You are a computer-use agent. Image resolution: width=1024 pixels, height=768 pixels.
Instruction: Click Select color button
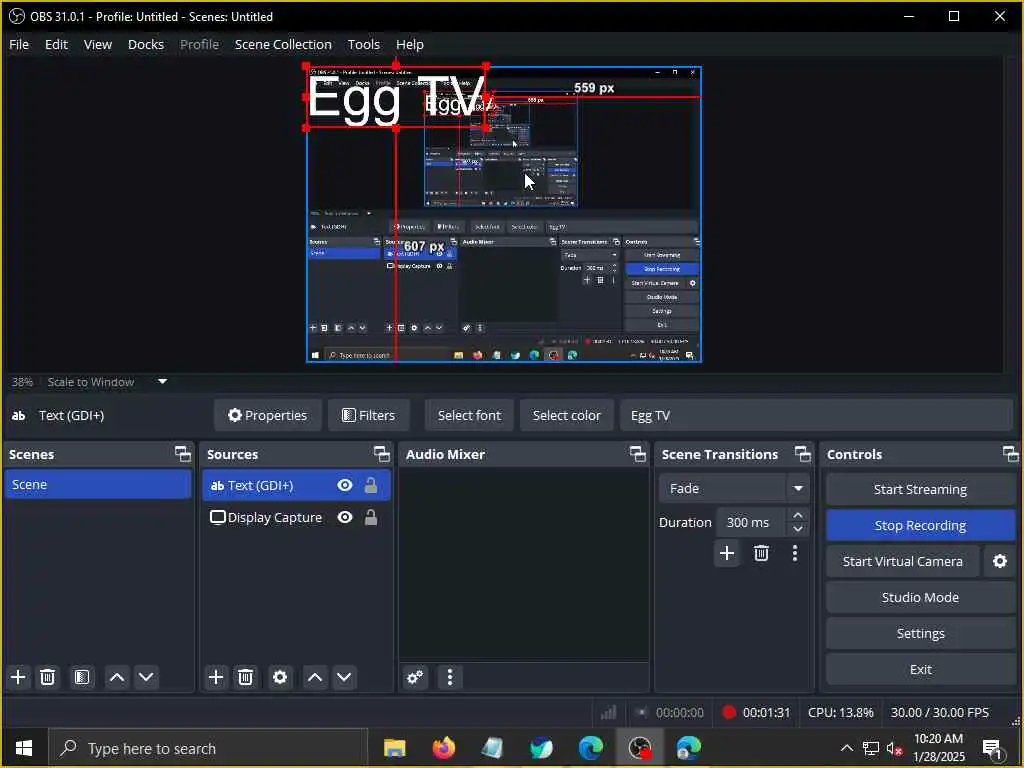point(566,415)
